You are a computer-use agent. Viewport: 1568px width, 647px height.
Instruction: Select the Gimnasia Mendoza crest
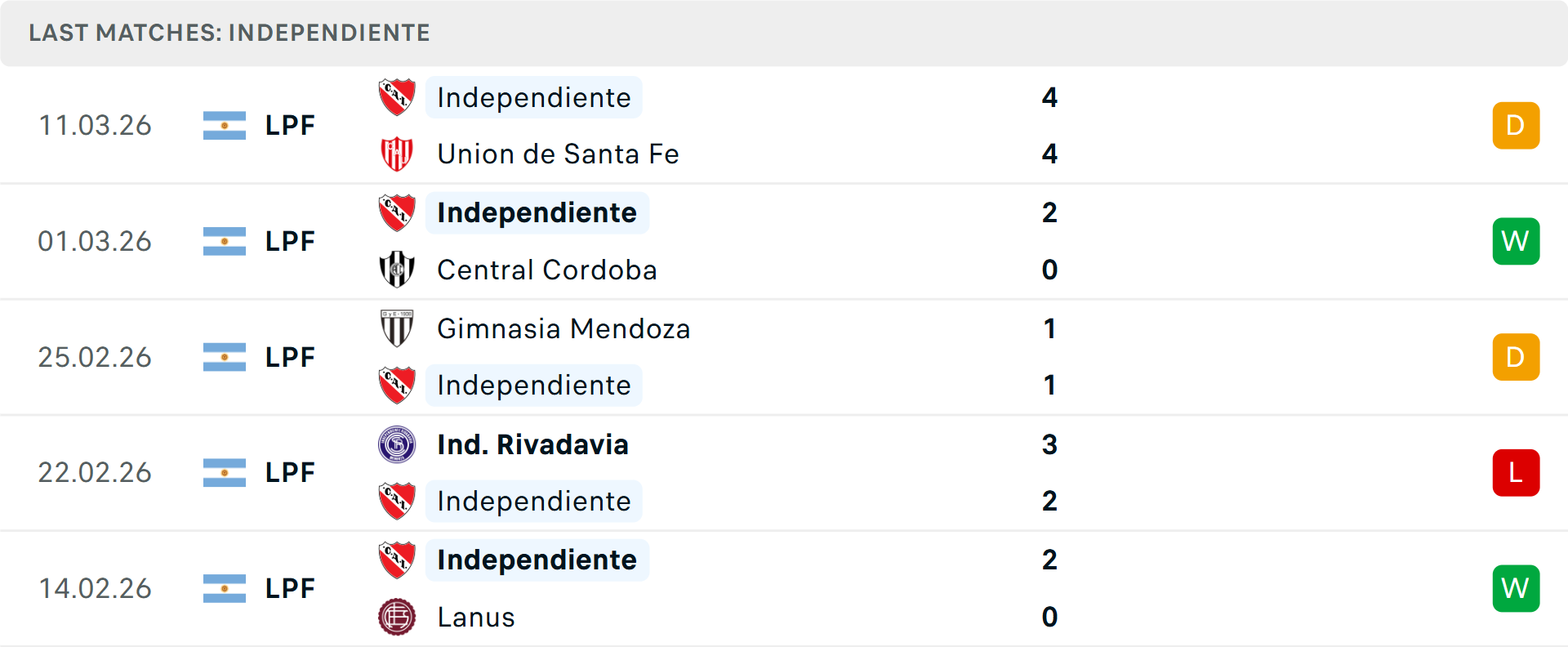[396, 329]
